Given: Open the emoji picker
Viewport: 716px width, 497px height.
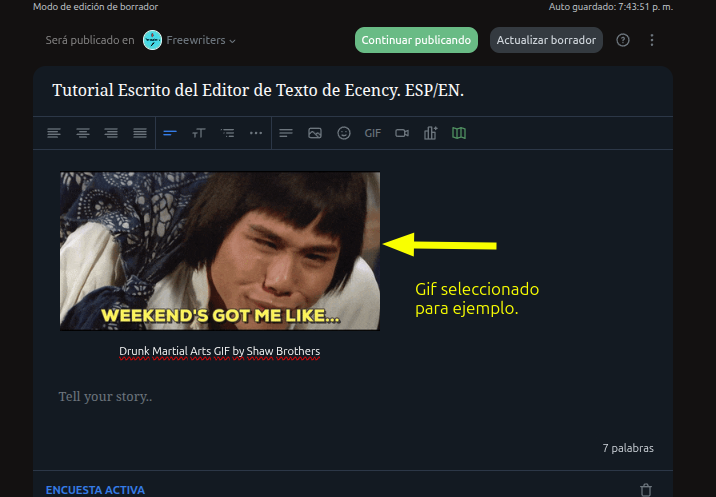Looking at the screenshot, I should (344, 133).
